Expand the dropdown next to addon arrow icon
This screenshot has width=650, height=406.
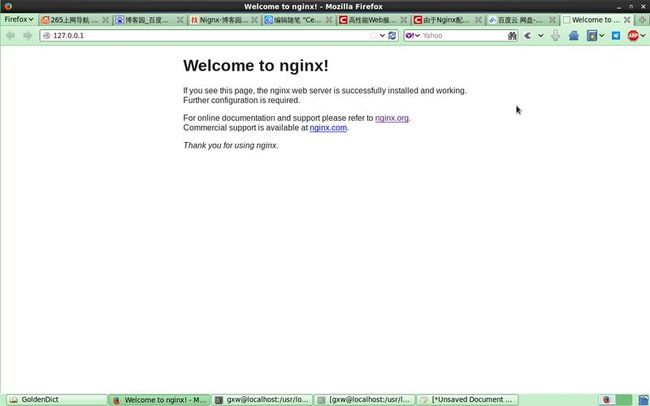click(x=541, y=36)
